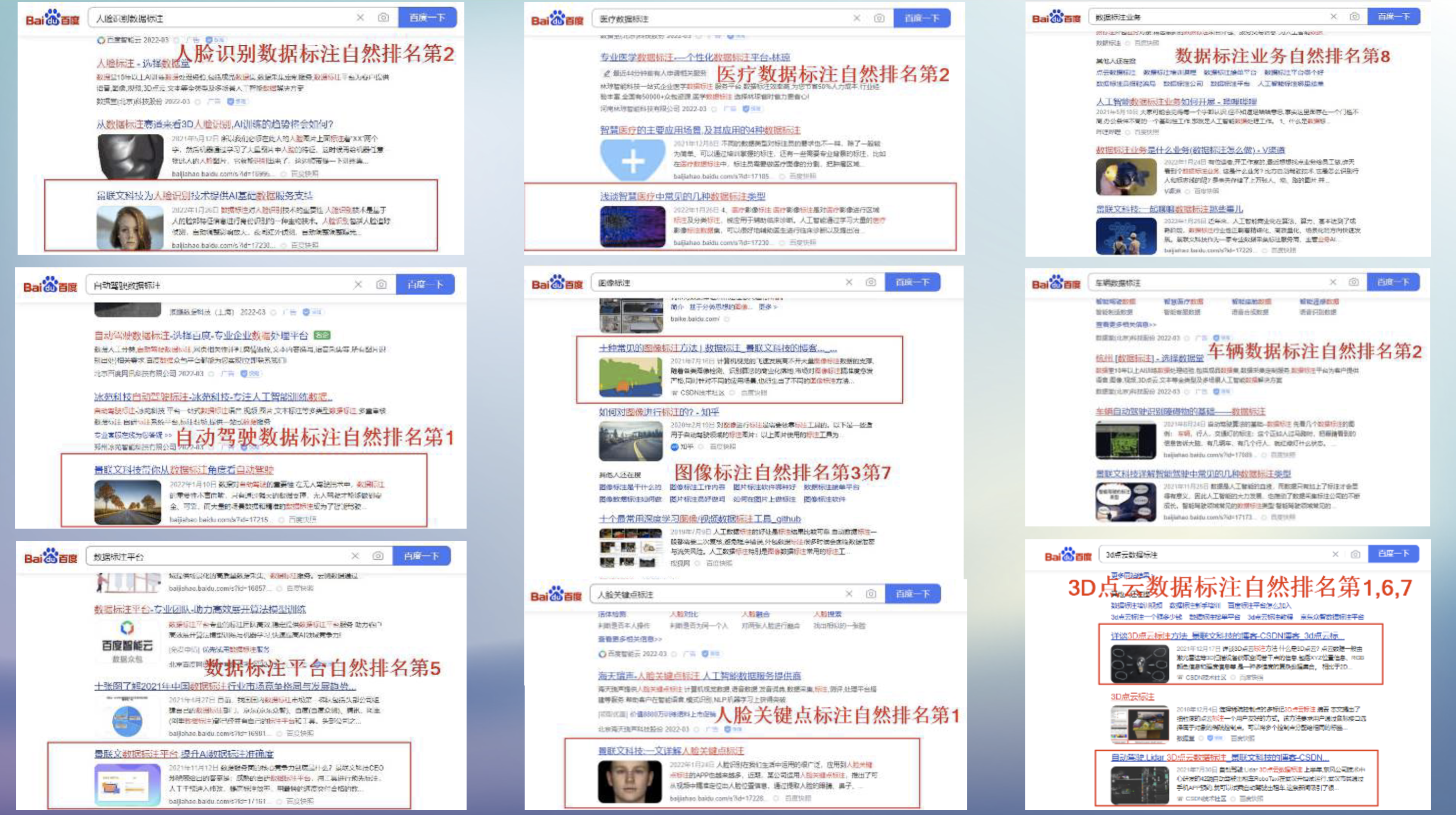The width and height of the screenshot is (1456, 815).
Task: Click Baidu logo beside 图像标注 search box
Action: [x=557, y=283]
